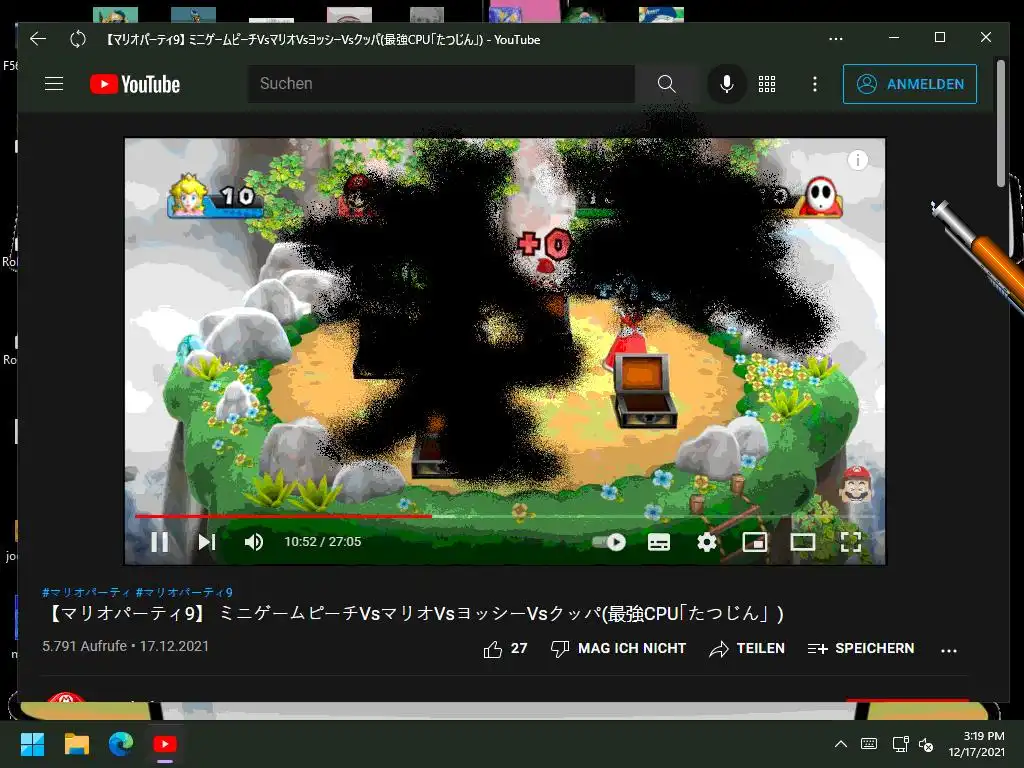Viewport: 1024px width, 768px height.
Task: Save the video with SPEICHERN
Action: (861, 648)
